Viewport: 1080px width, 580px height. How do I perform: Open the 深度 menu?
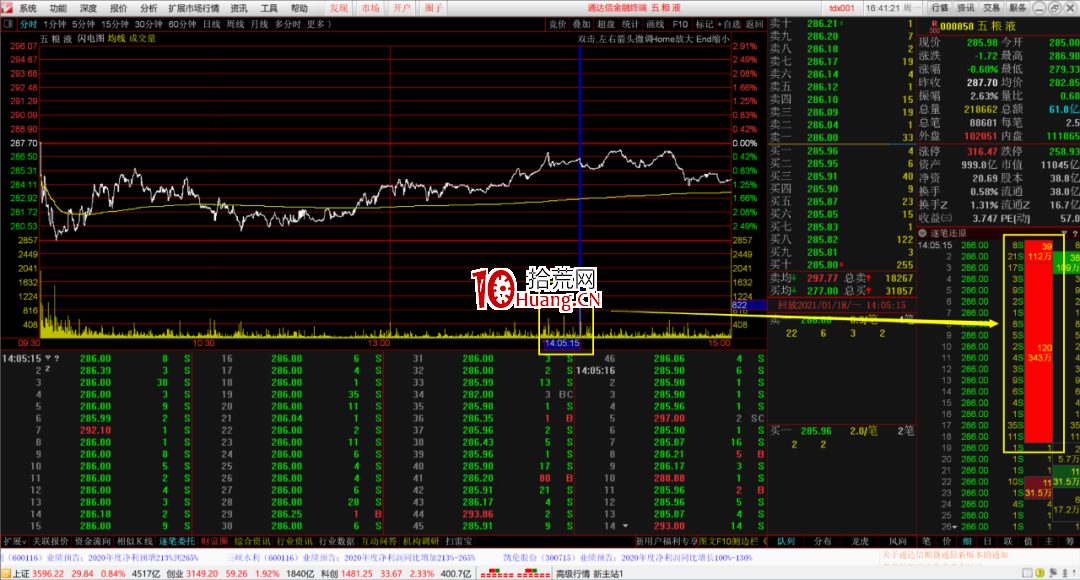pos(88,8)
